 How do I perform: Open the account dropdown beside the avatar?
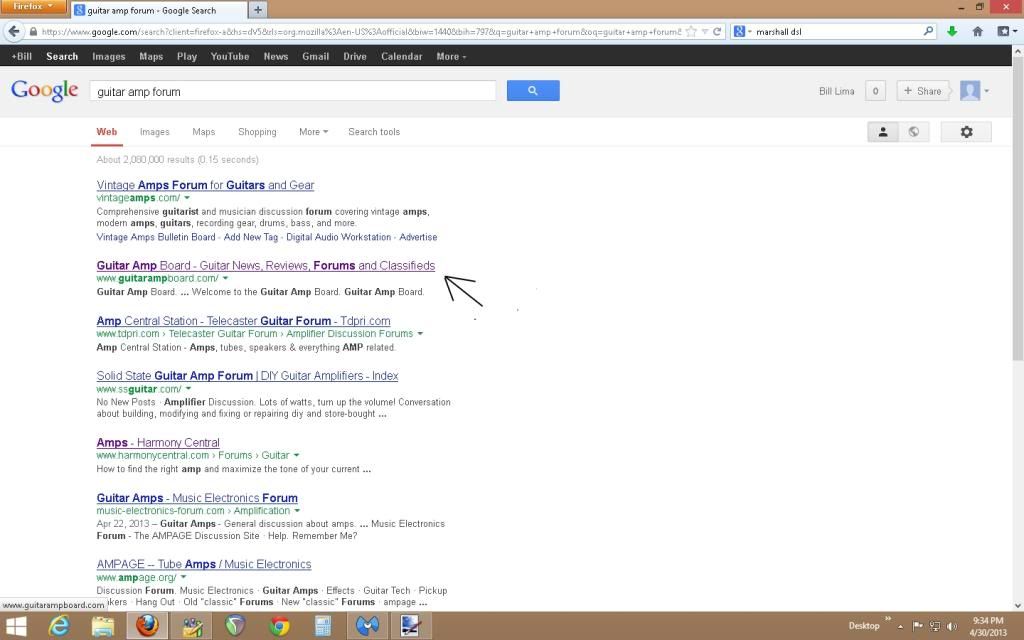986,91
